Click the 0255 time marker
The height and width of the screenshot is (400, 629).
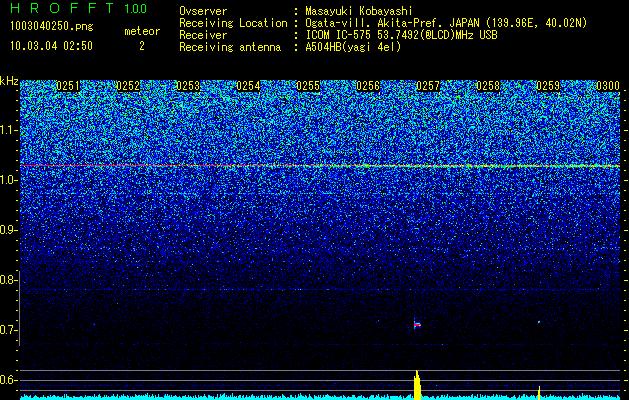click(x=308, y=86)
